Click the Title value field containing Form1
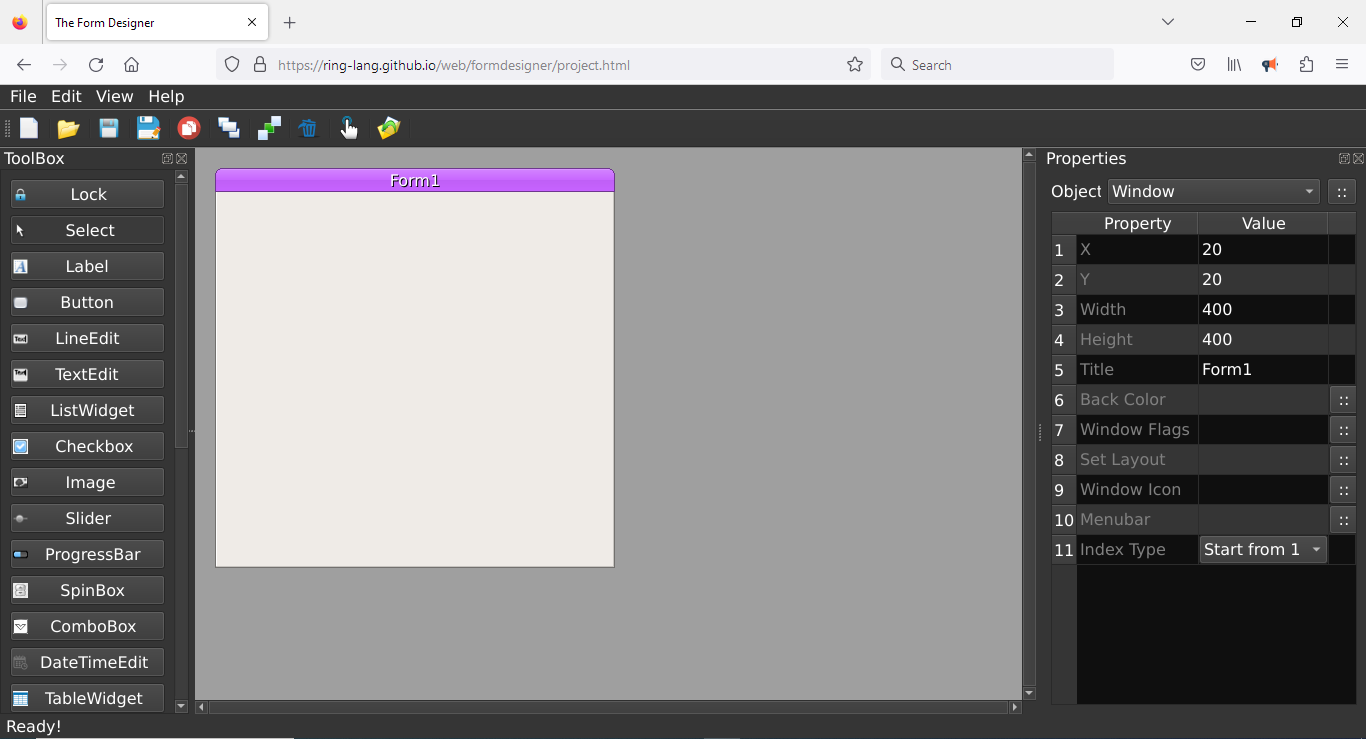The height and width of the screenshot is (739, 1366). pos(1262,370)
